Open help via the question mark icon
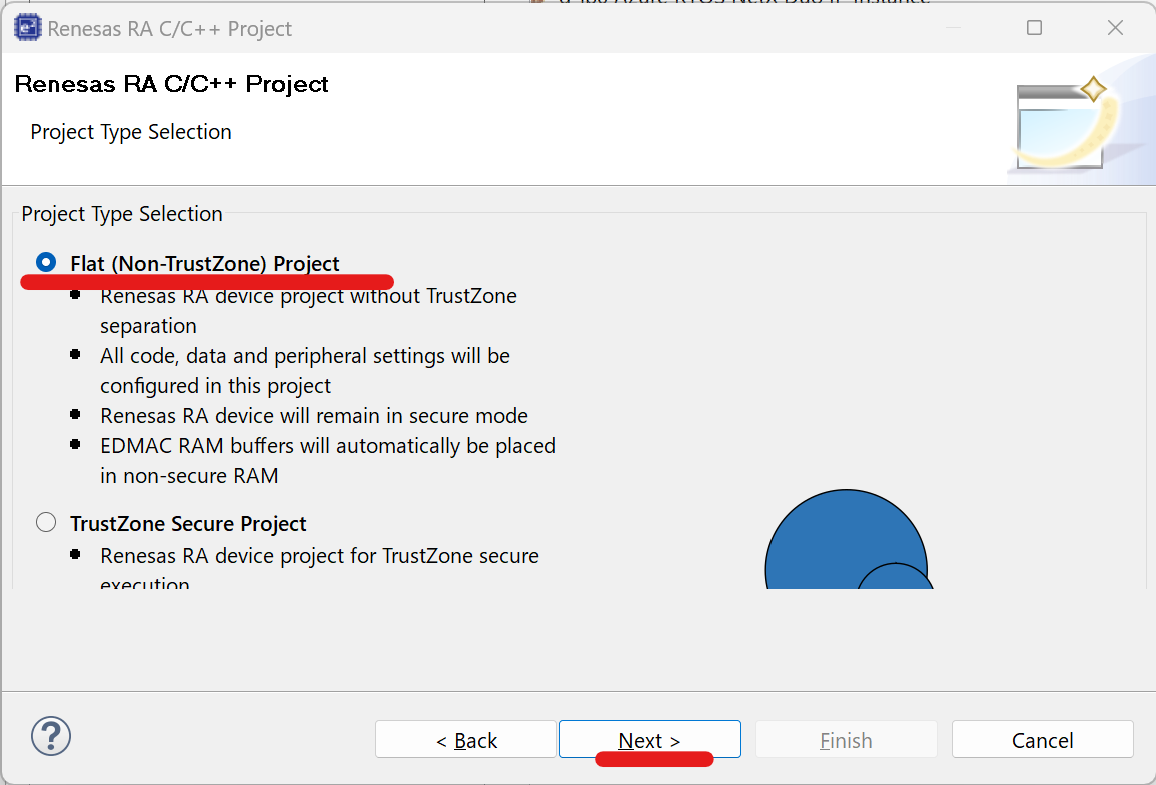 51,736
